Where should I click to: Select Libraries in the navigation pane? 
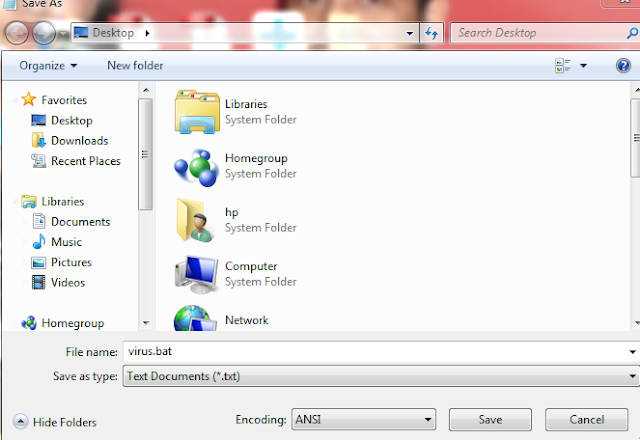(62, 201)
